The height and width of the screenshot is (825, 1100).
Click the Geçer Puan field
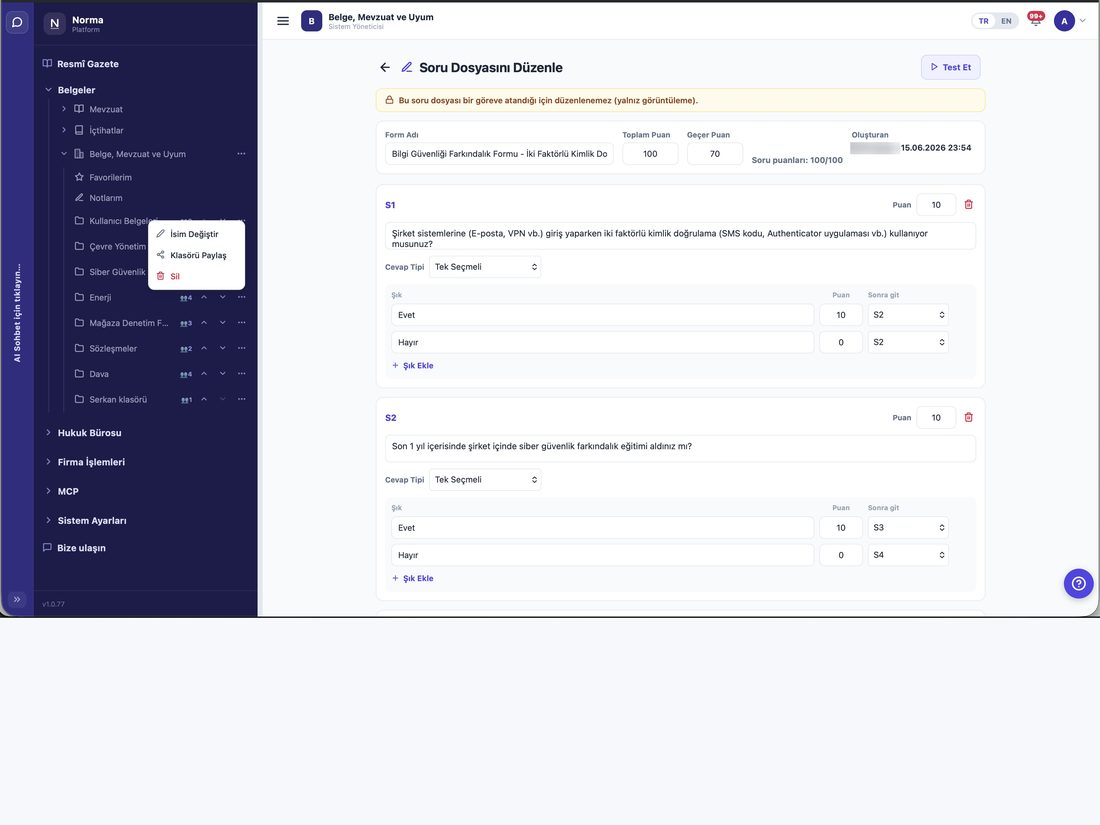coord(715,154)
